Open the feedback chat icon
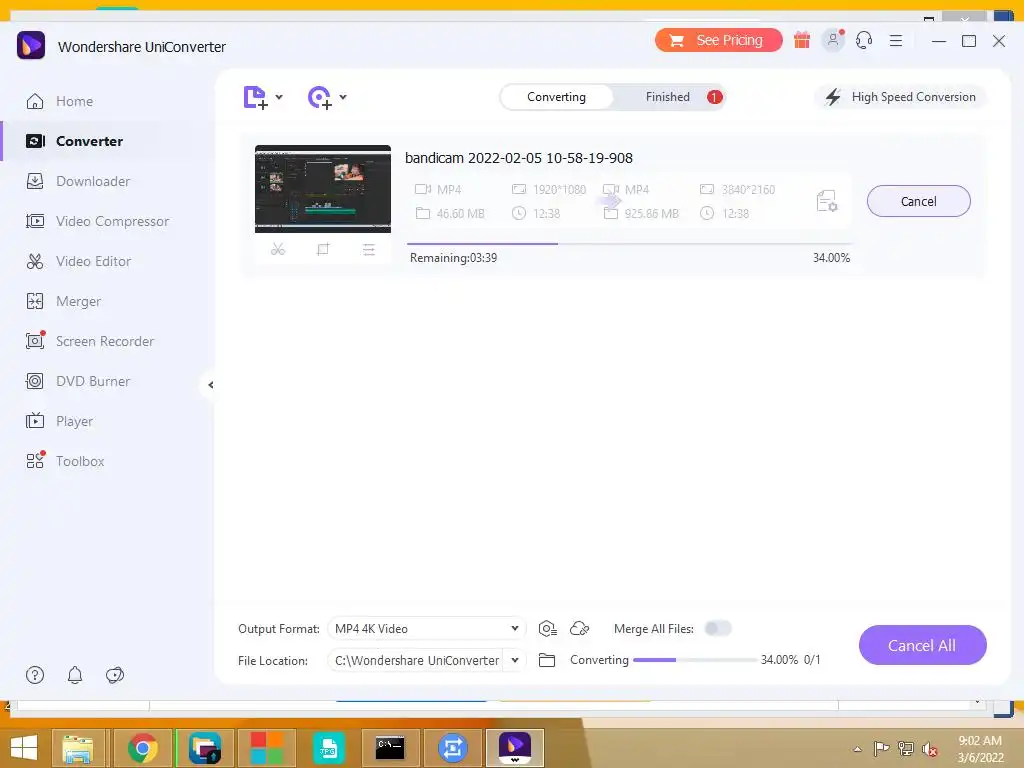The width and height of the screenshot is (1024, 768). pyautogui.click(x=115, y=675)
